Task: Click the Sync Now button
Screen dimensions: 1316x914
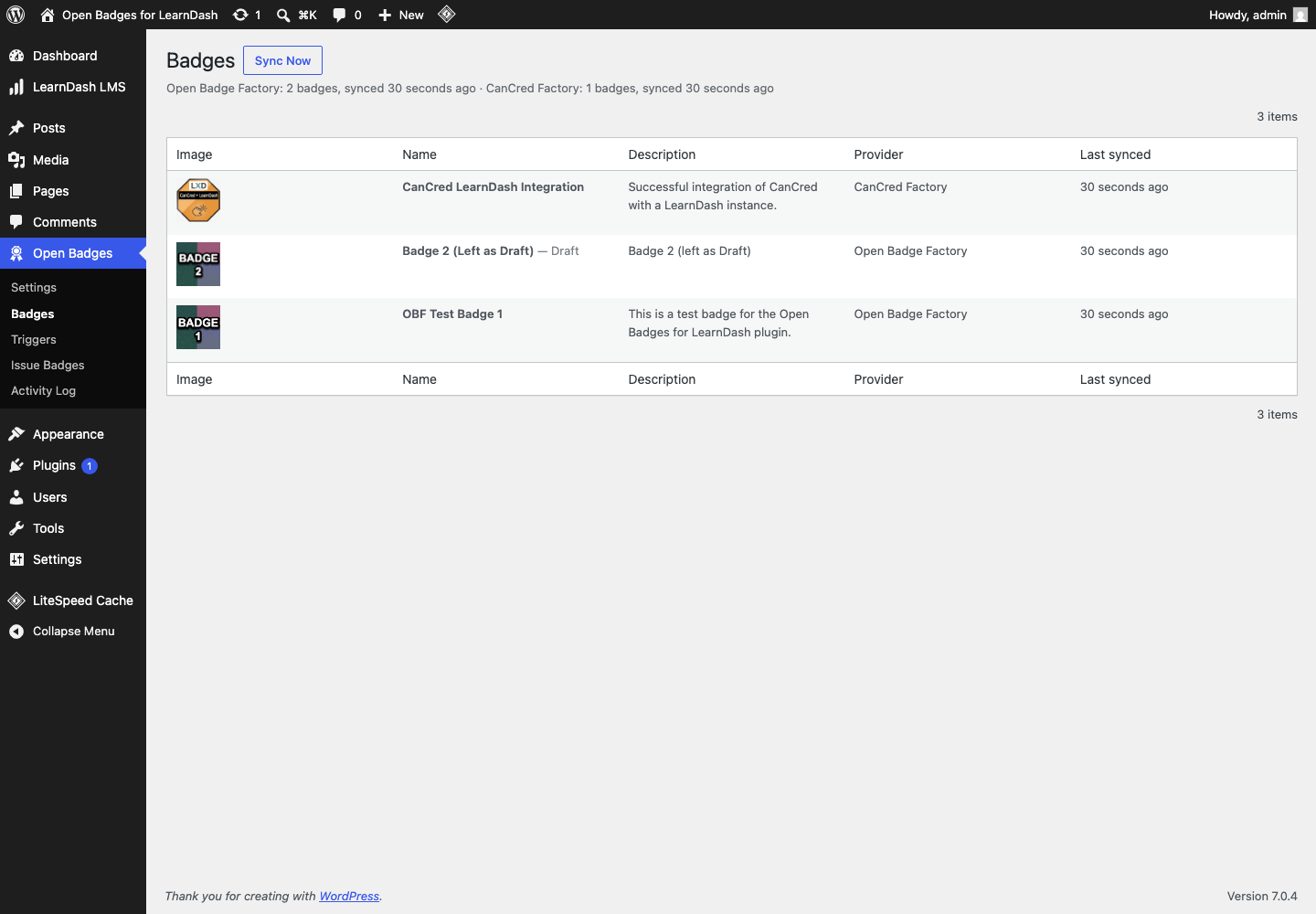Action: (x=282, y=60)
